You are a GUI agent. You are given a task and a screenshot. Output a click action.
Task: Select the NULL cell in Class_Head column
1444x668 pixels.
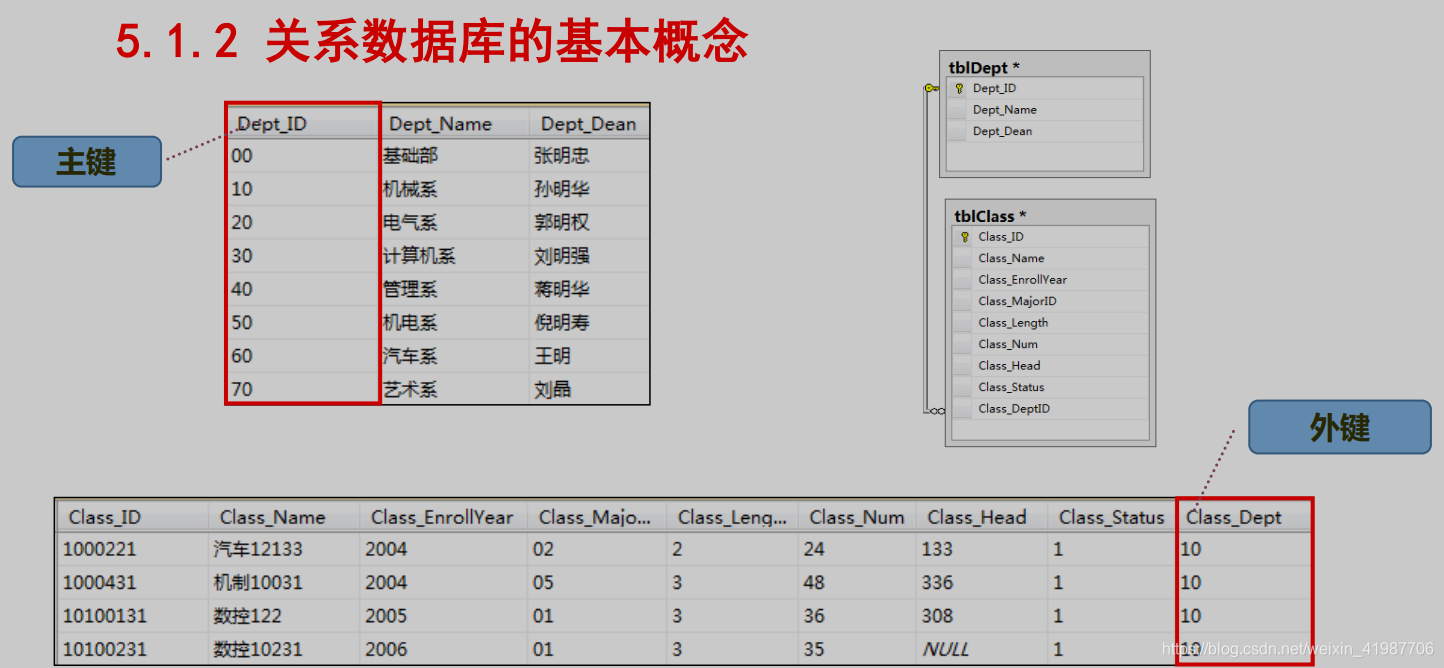982,649
